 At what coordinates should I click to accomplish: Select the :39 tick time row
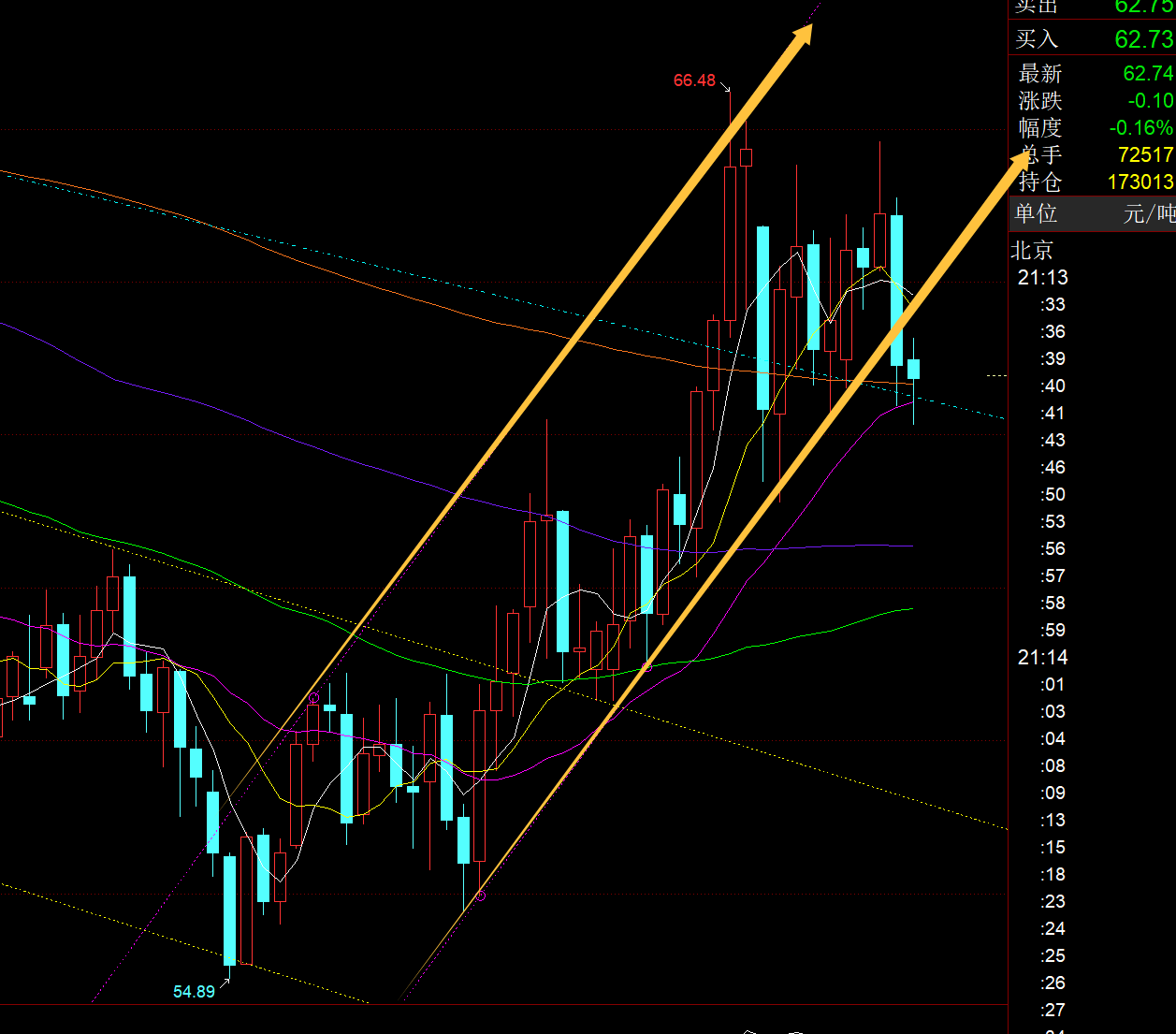click(1053, 358)
